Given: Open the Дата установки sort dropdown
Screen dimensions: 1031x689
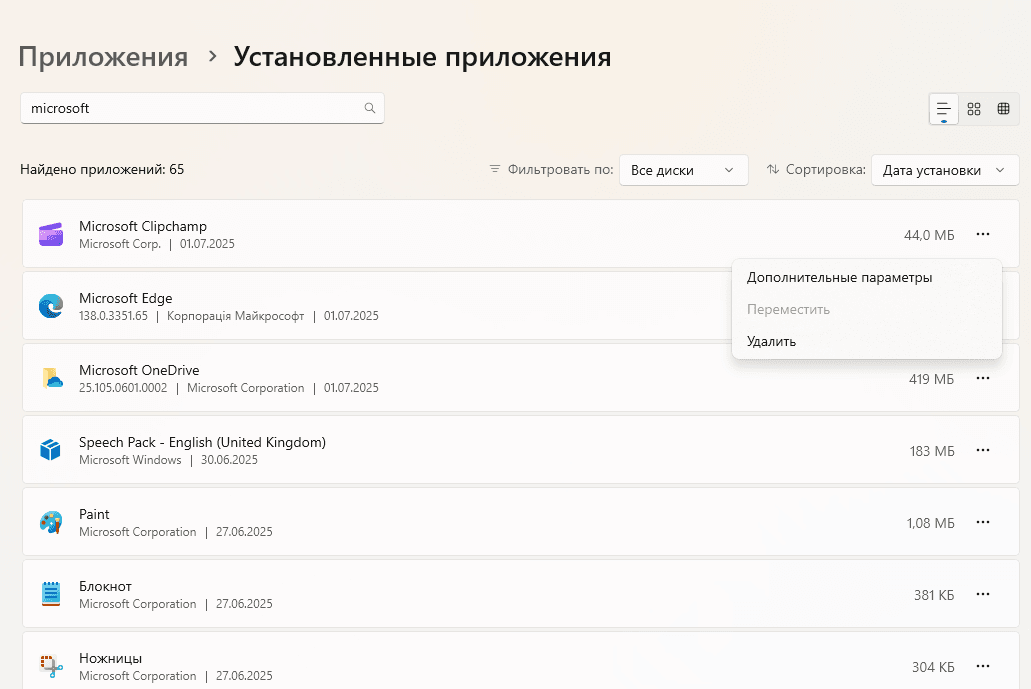Looking at the screenshot, I should (x=945, y=170).
